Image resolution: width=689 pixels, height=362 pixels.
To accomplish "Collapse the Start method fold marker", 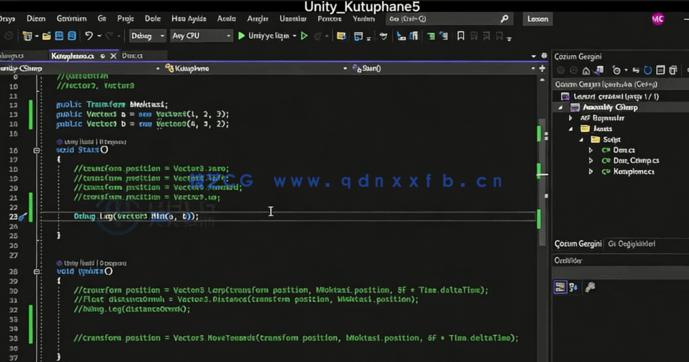I will click(36, 150).
